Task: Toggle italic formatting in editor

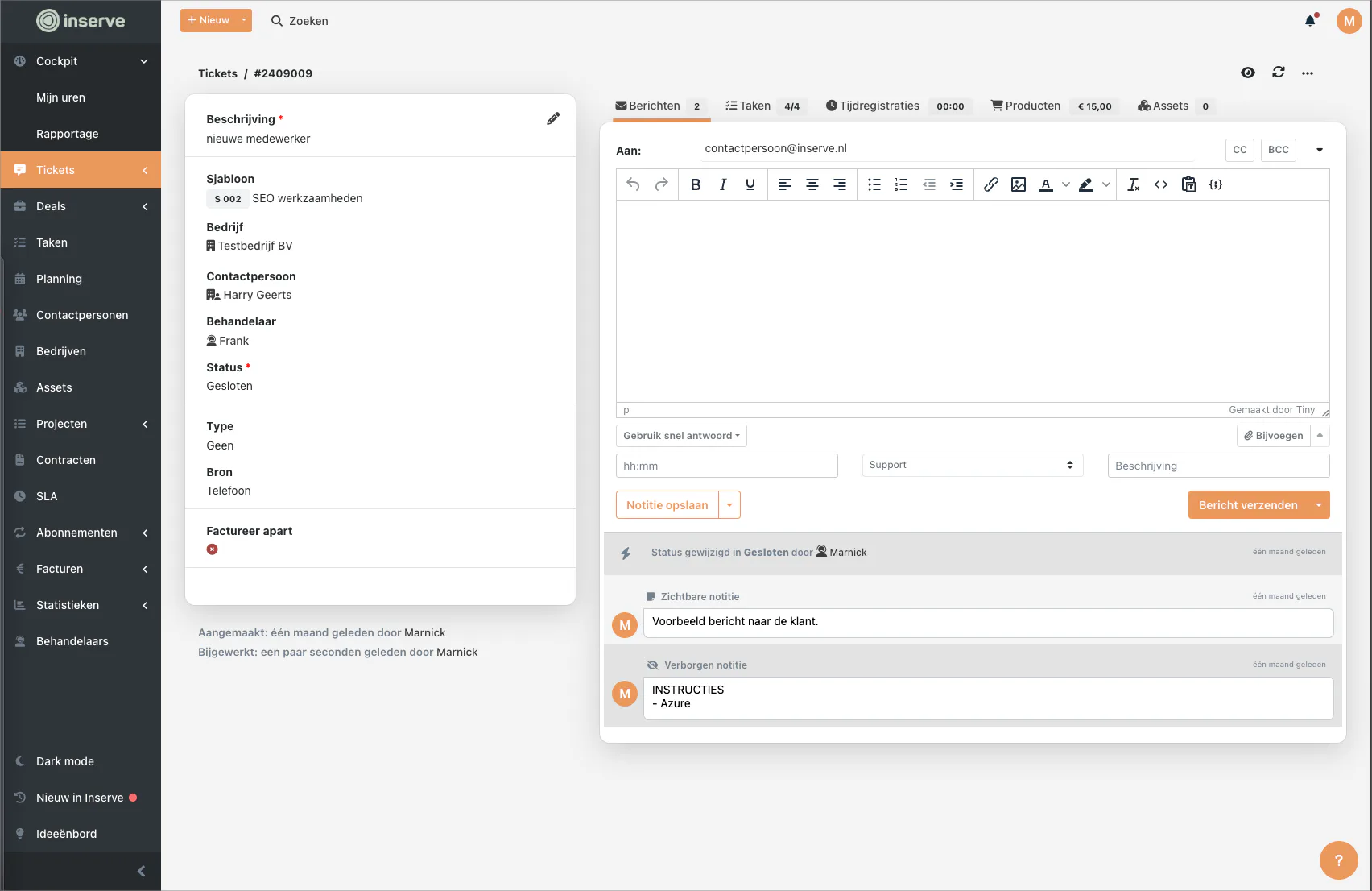Action: tap(723, 184)
